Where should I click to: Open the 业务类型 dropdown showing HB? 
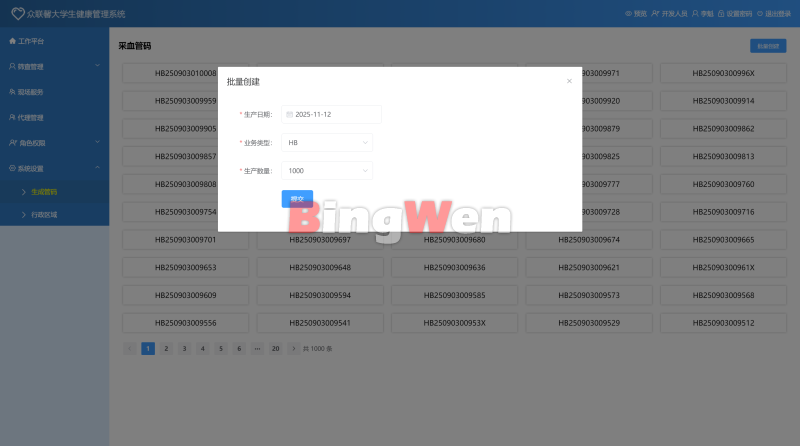click(327, 143)
